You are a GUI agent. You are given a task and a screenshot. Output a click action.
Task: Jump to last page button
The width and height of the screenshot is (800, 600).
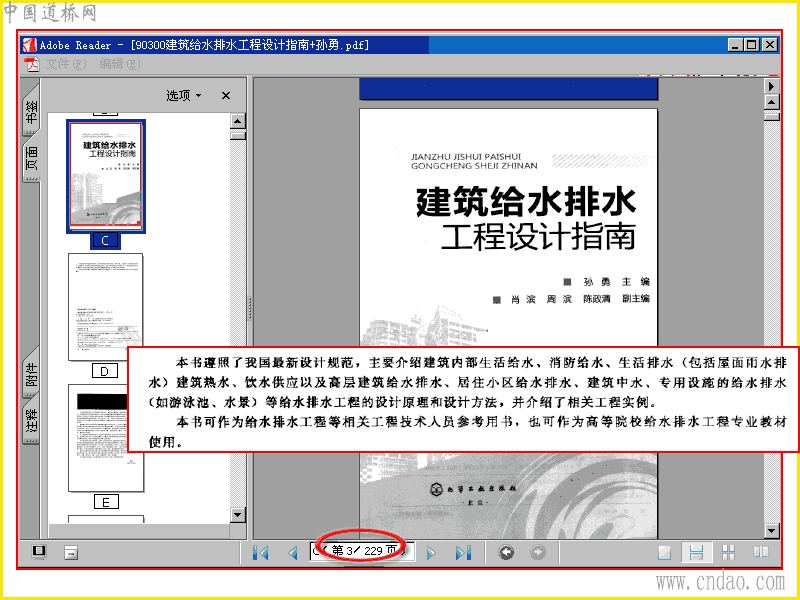click(463, 552)
